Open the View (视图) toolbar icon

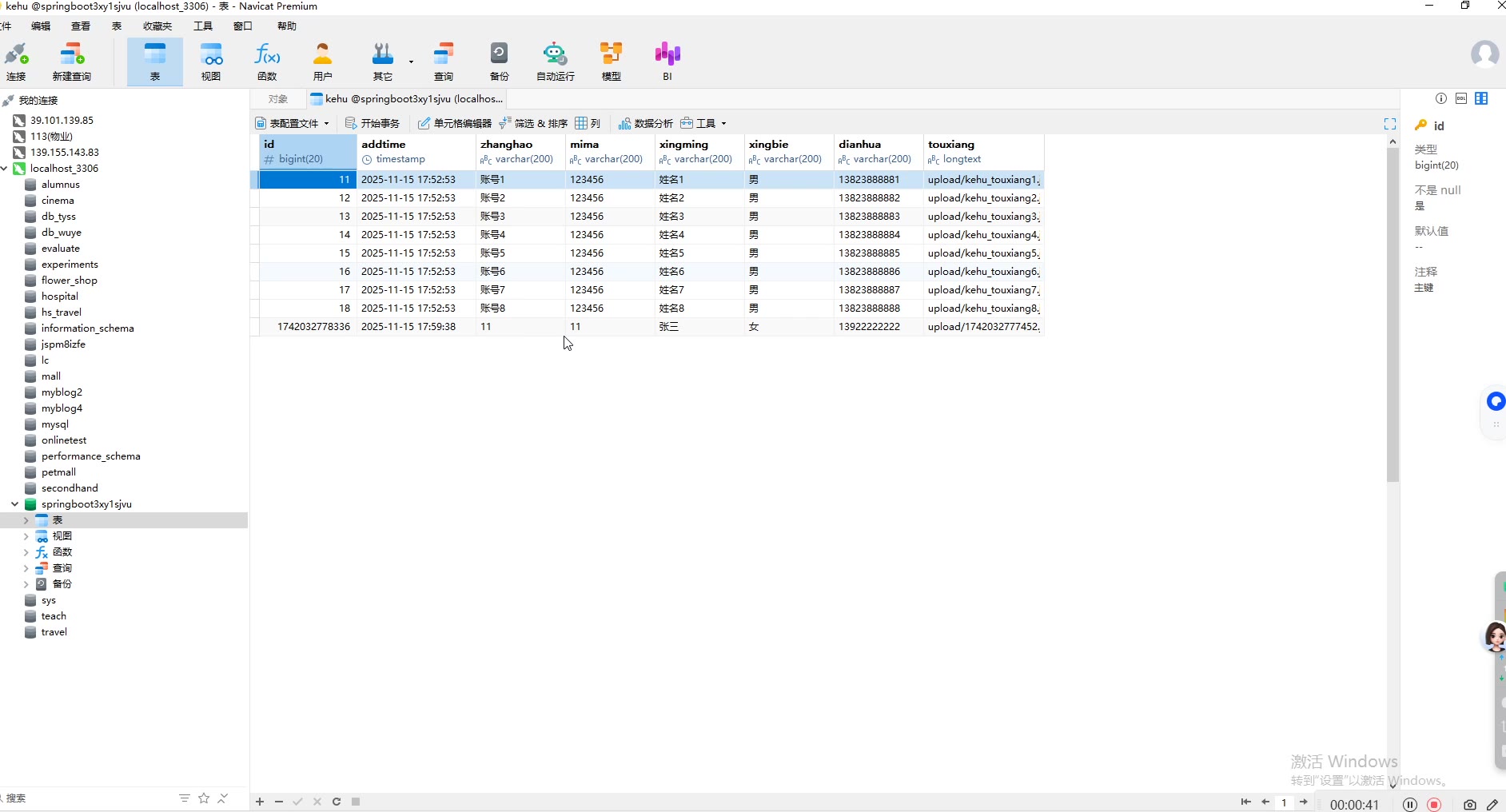(x=211, y=62)
